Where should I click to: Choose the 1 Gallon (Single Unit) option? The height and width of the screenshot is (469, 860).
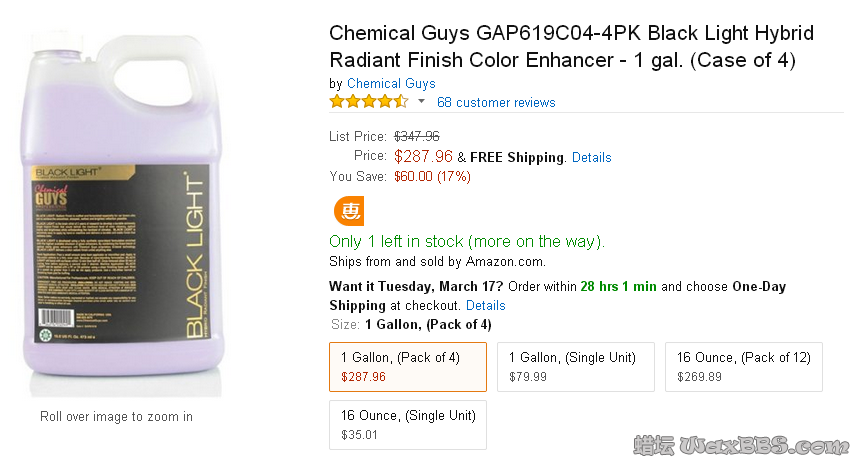pos(576,367)
